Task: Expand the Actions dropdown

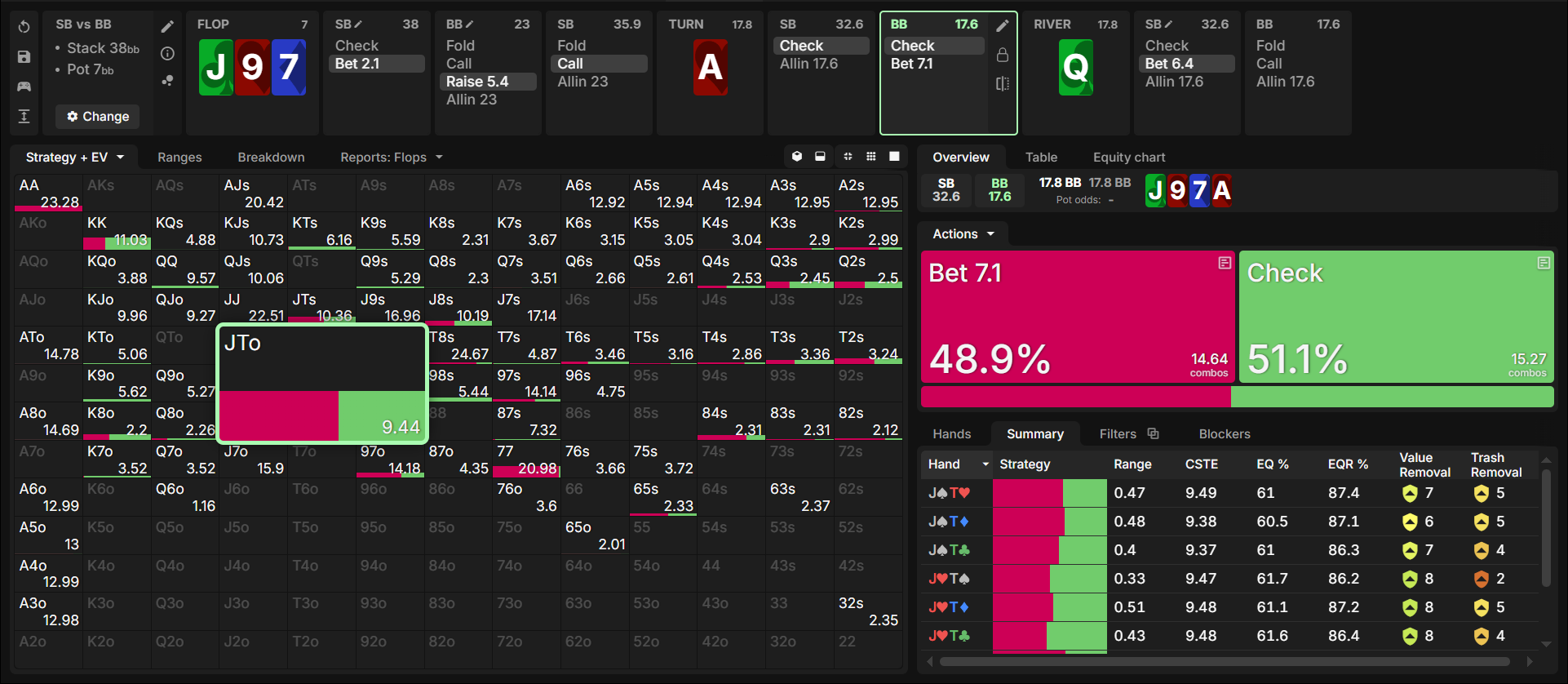Action: [963, 234]
